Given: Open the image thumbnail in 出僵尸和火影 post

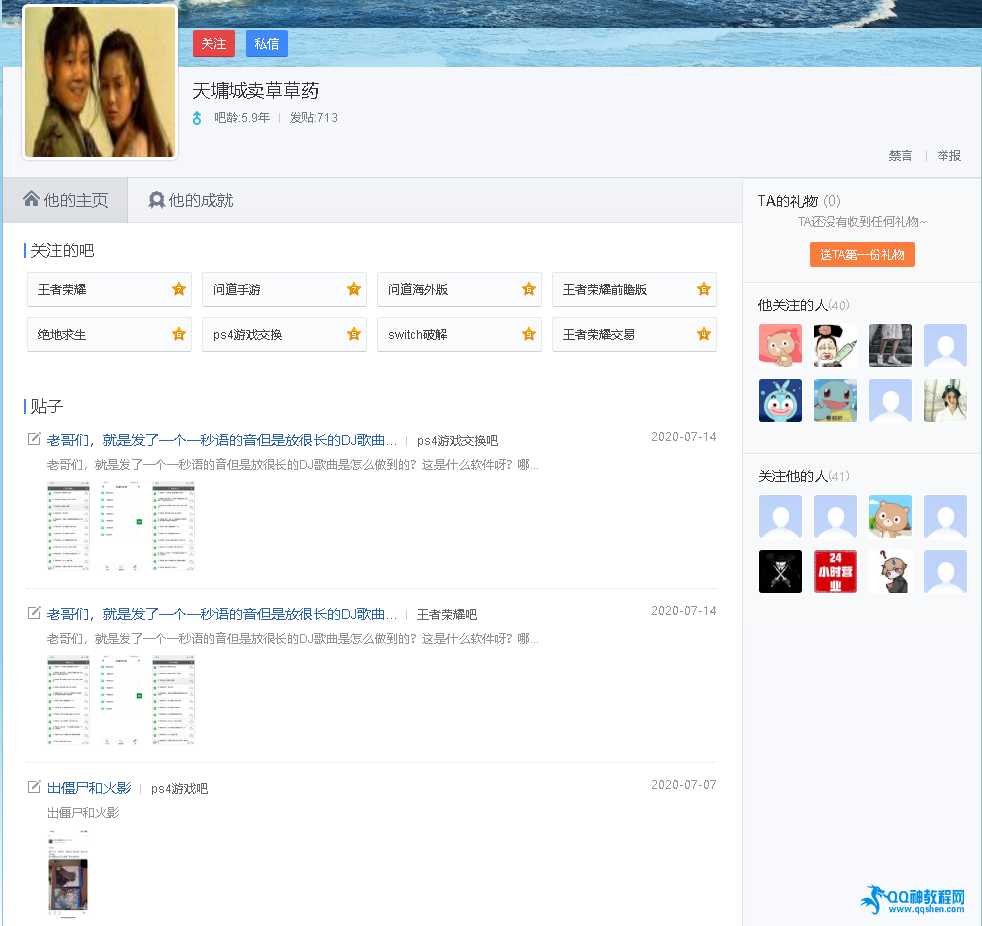Looking at the screenshot, I should (68, 874).
